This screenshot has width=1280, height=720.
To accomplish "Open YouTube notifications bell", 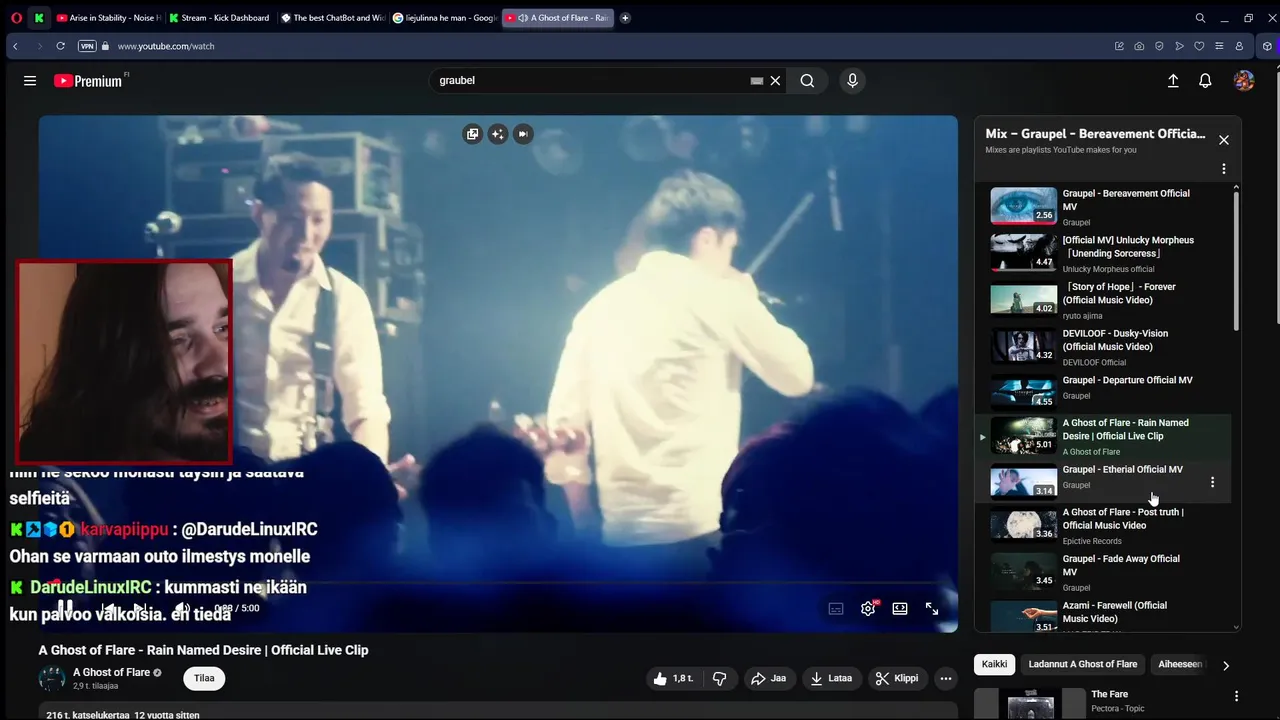I will pos(1205,81).
